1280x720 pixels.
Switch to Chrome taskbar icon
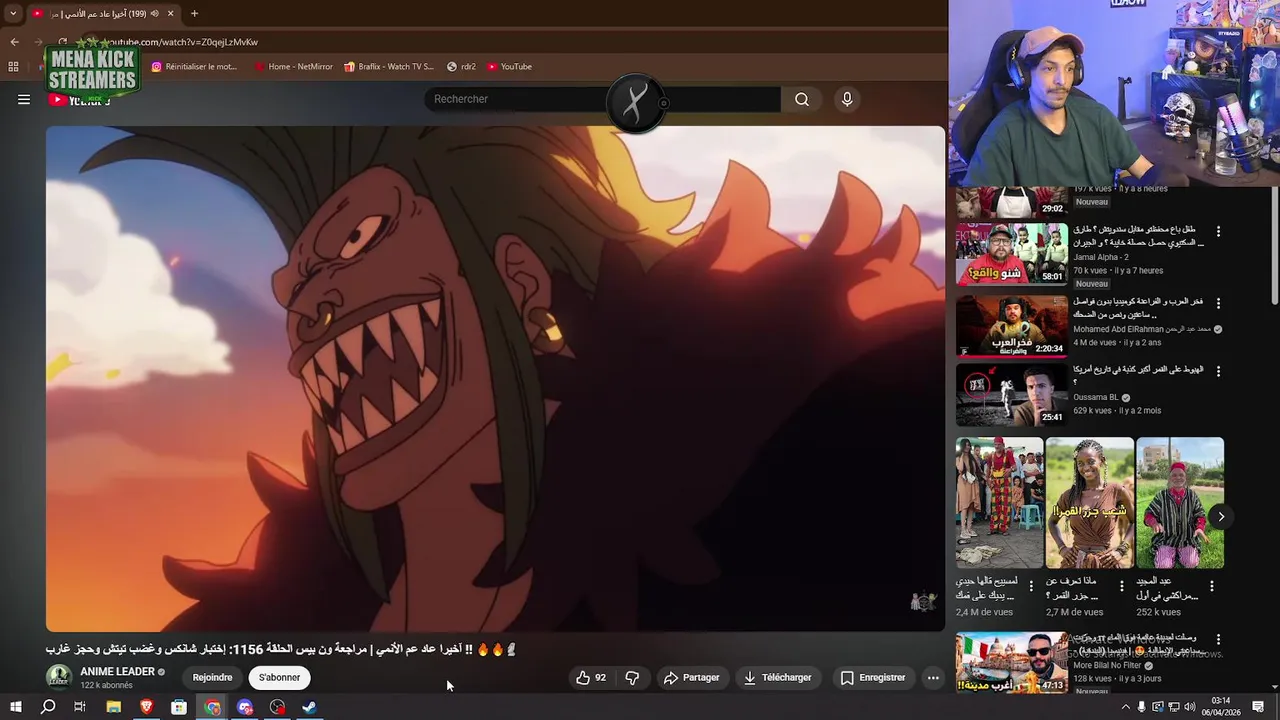pos(212,707)
